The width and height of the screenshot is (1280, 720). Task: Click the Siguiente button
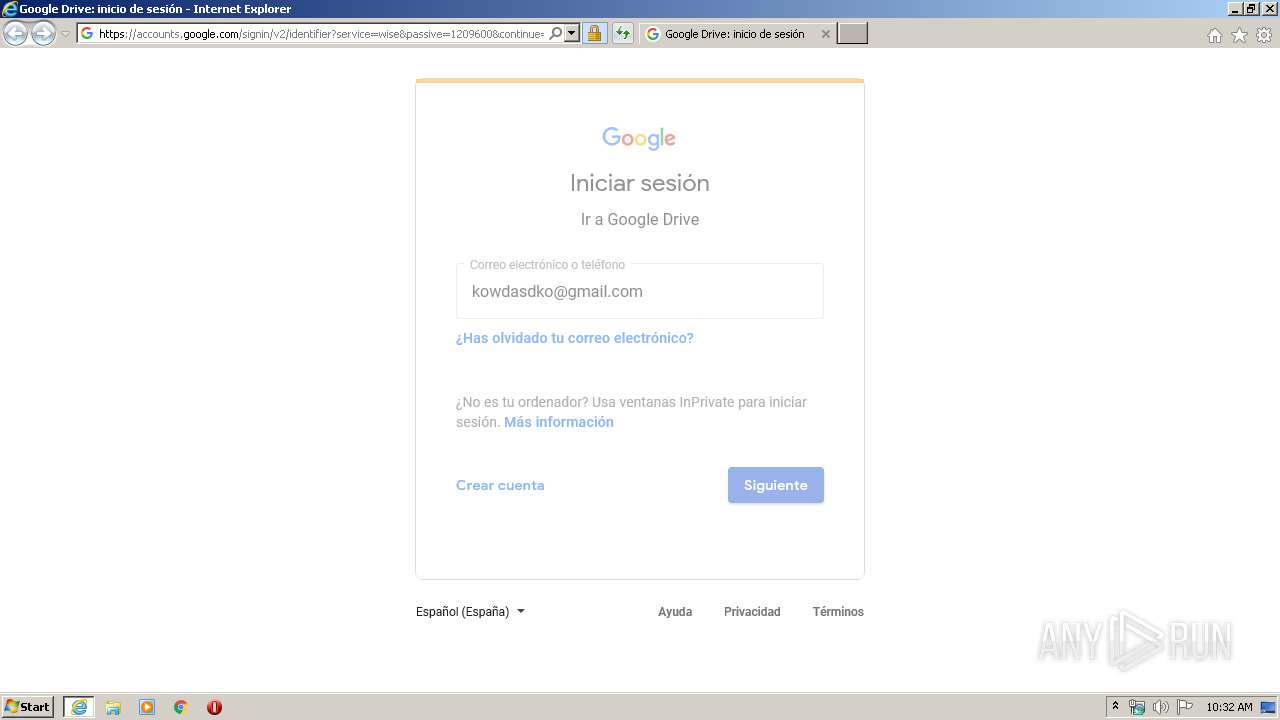[776, 485]
